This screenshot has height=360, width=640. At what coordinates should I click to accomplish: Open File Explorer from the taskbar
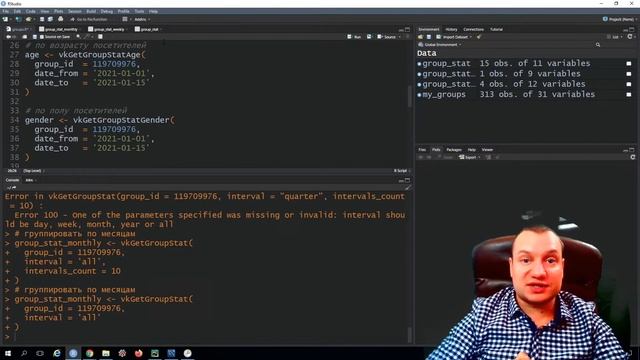[106, 353]
